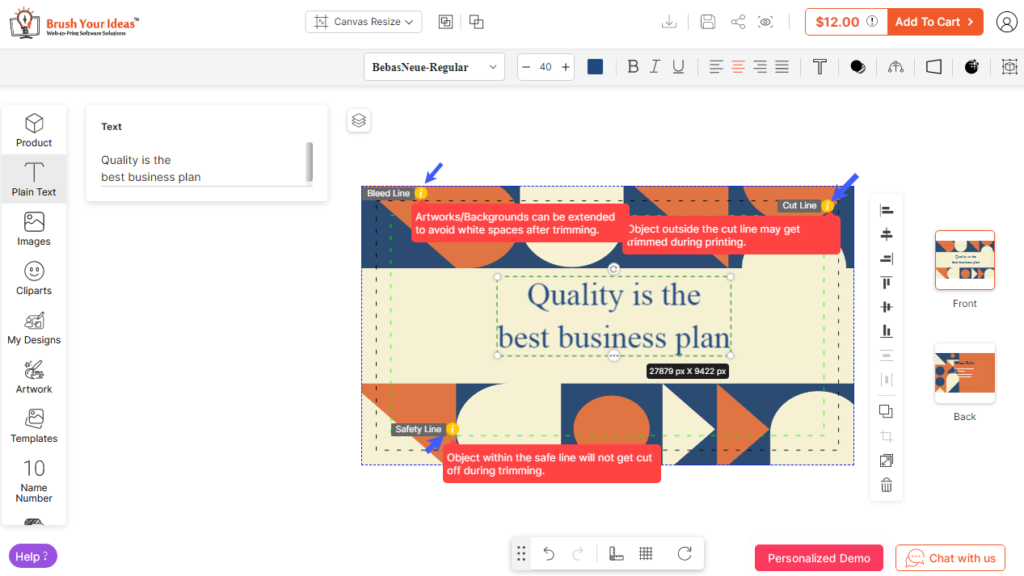Open the text color swatch picker
Screen dimensions: 1024x576
click(597, 67)
